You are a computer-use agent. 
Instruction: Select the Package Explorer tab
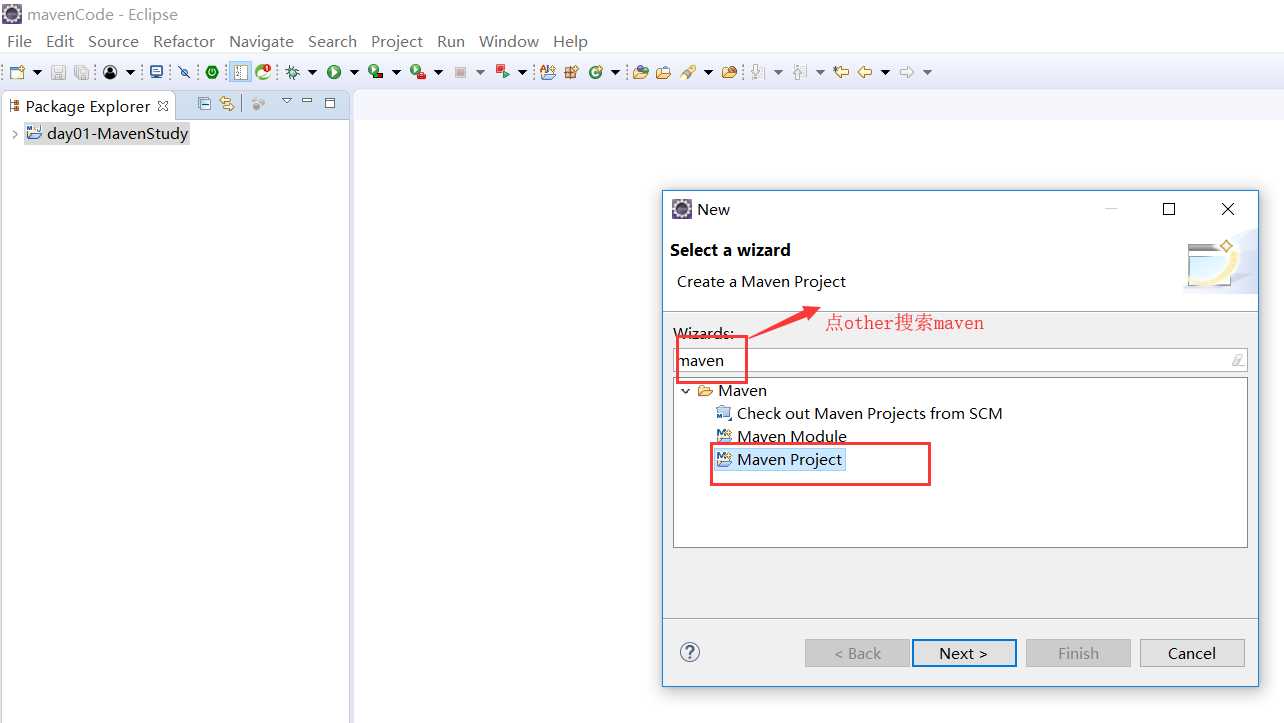[88, 106]
